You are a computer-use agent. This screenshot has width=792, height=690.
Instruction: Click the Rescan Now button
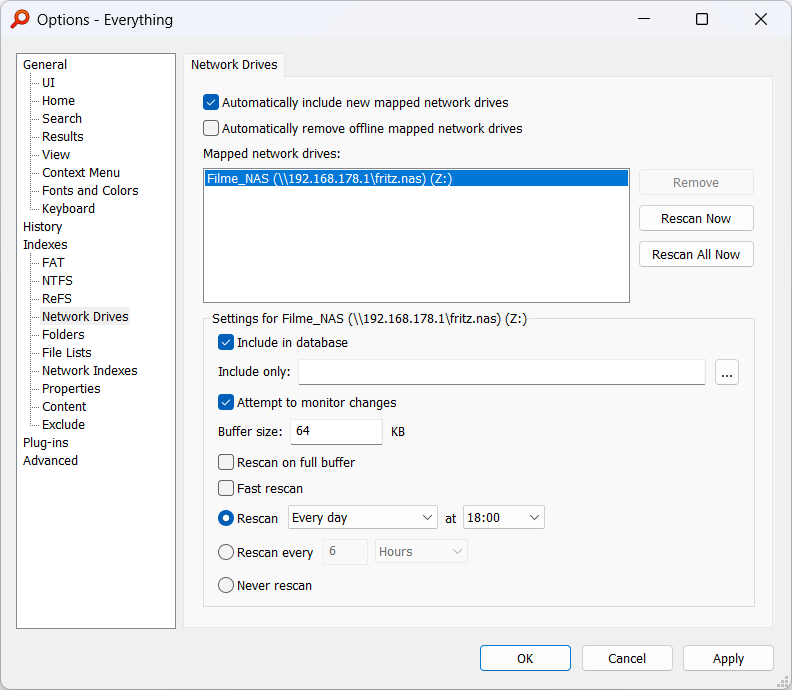(696, 219)
